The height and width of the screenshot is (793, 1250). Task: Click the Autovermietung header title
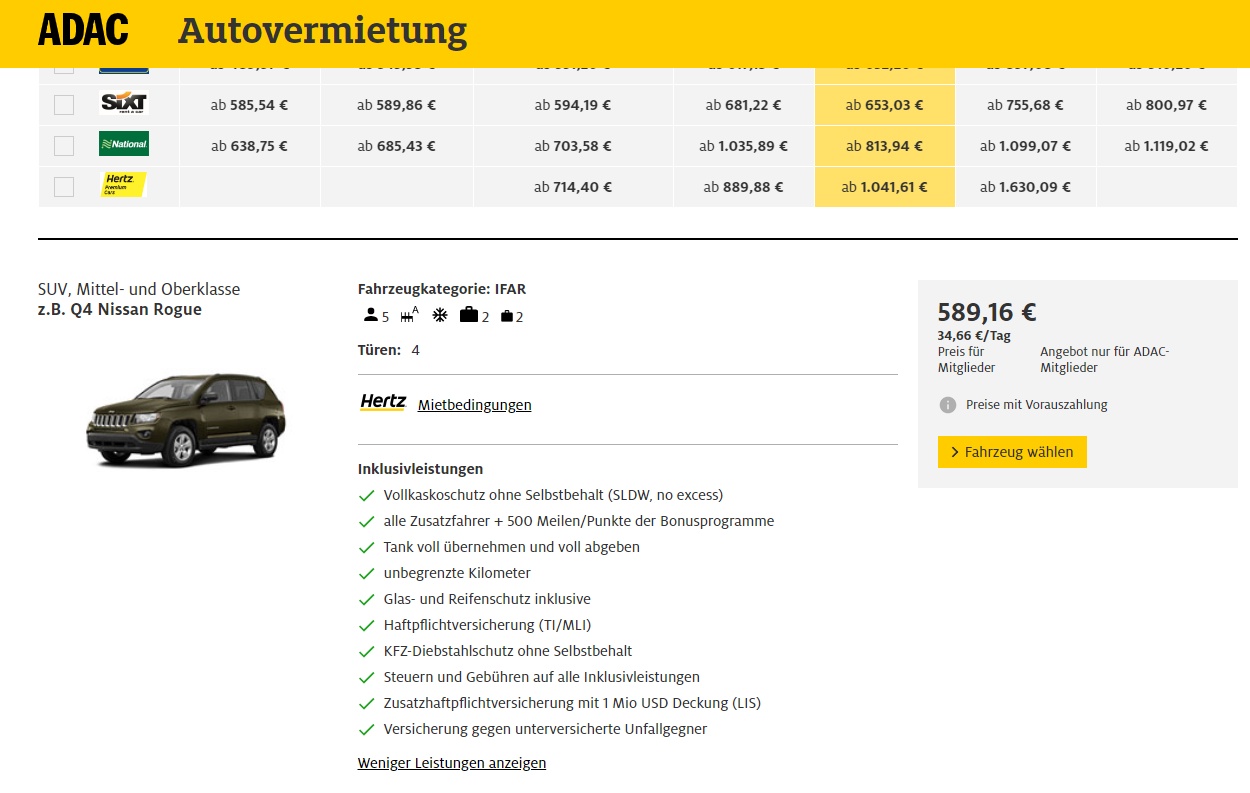[x=322, y=32]
